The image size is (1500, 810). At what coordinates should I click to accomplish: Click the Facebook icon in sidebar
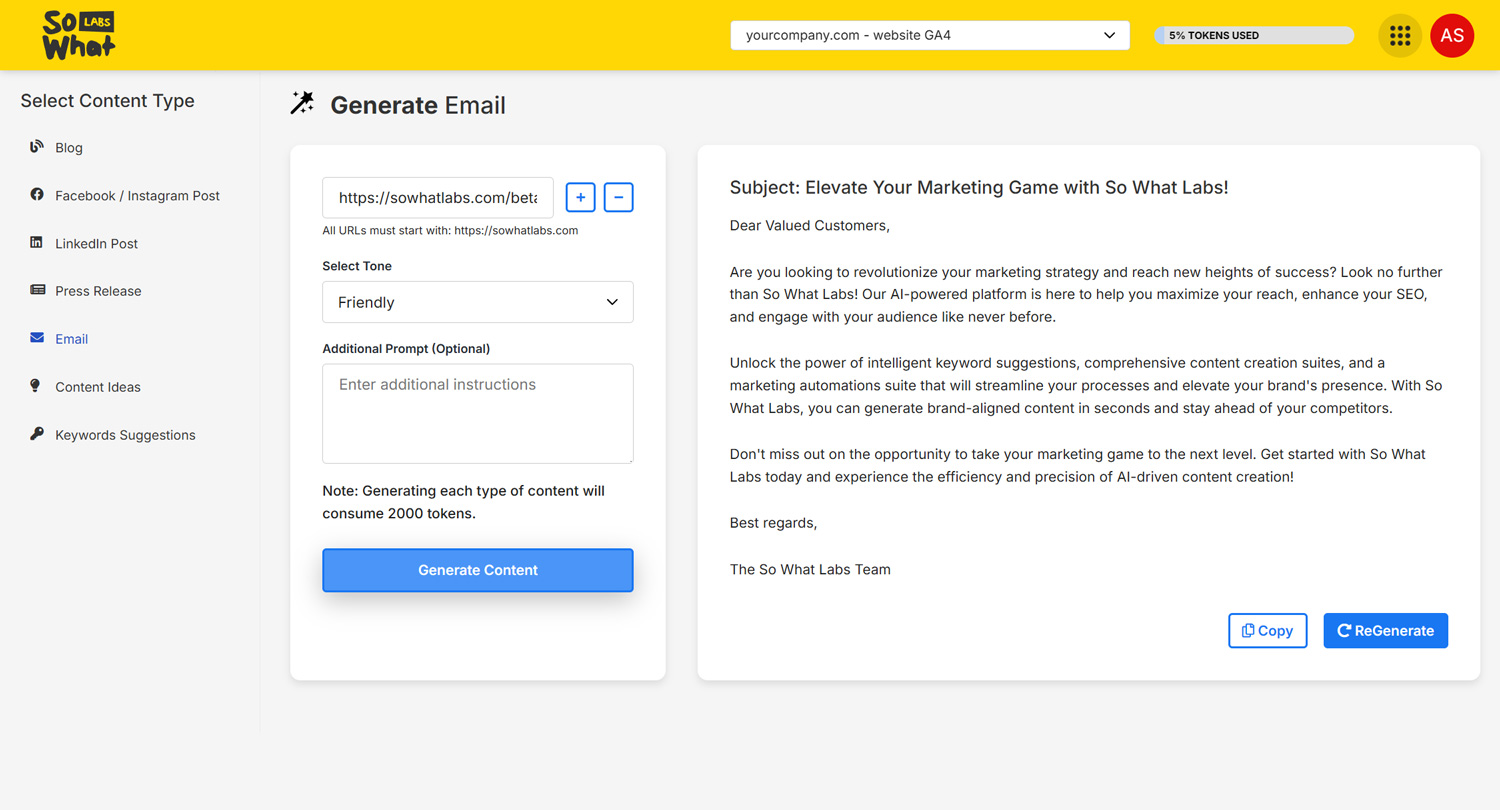tap(37, 195)
